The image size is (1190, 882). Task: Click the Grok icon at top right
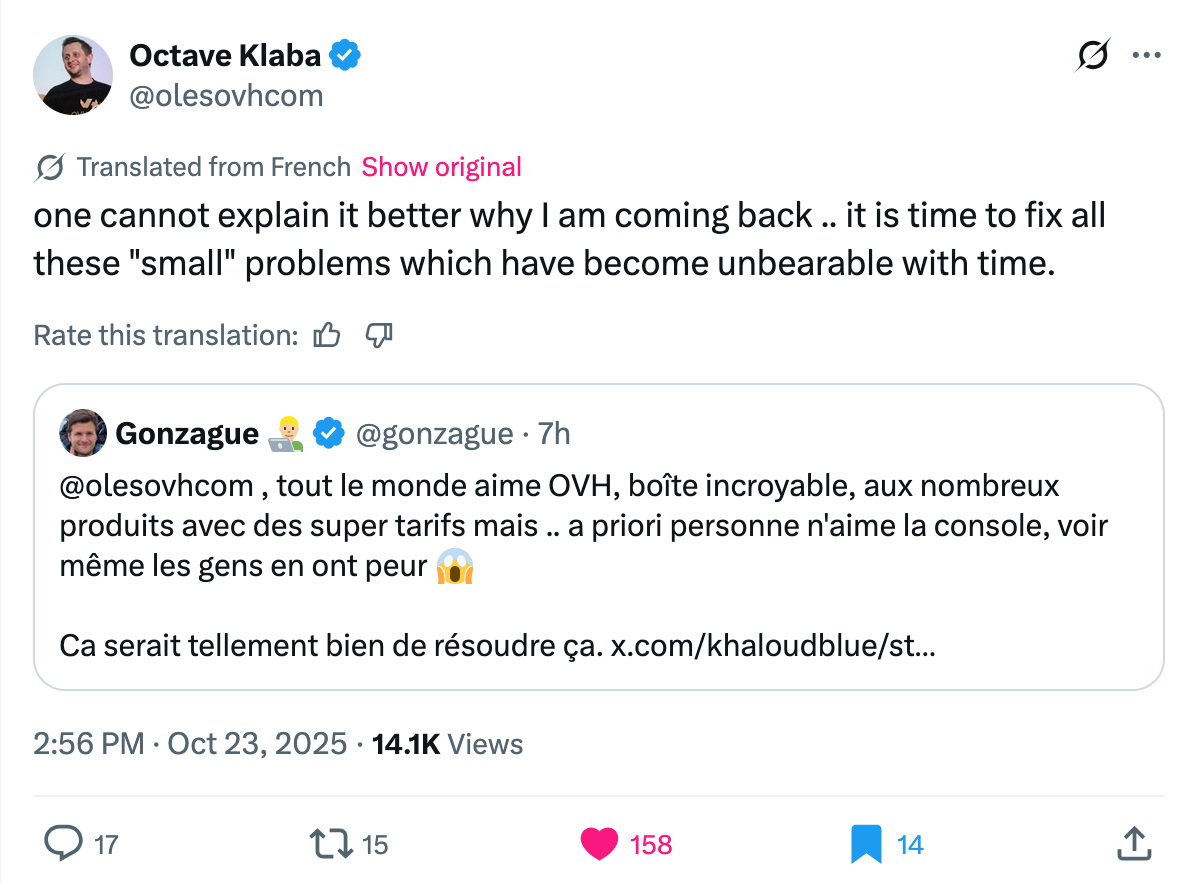click(1092, 56)
